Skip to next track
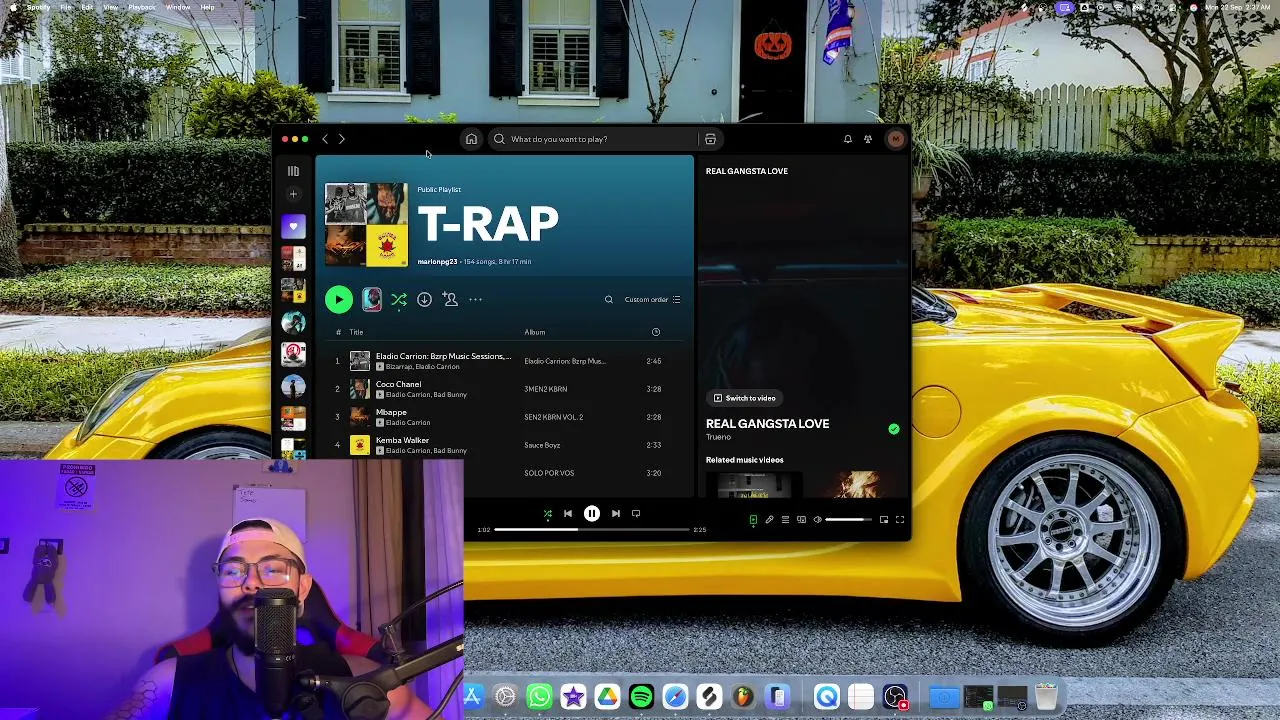Viewport: 1280px width, 720px height. pos(615,514)
